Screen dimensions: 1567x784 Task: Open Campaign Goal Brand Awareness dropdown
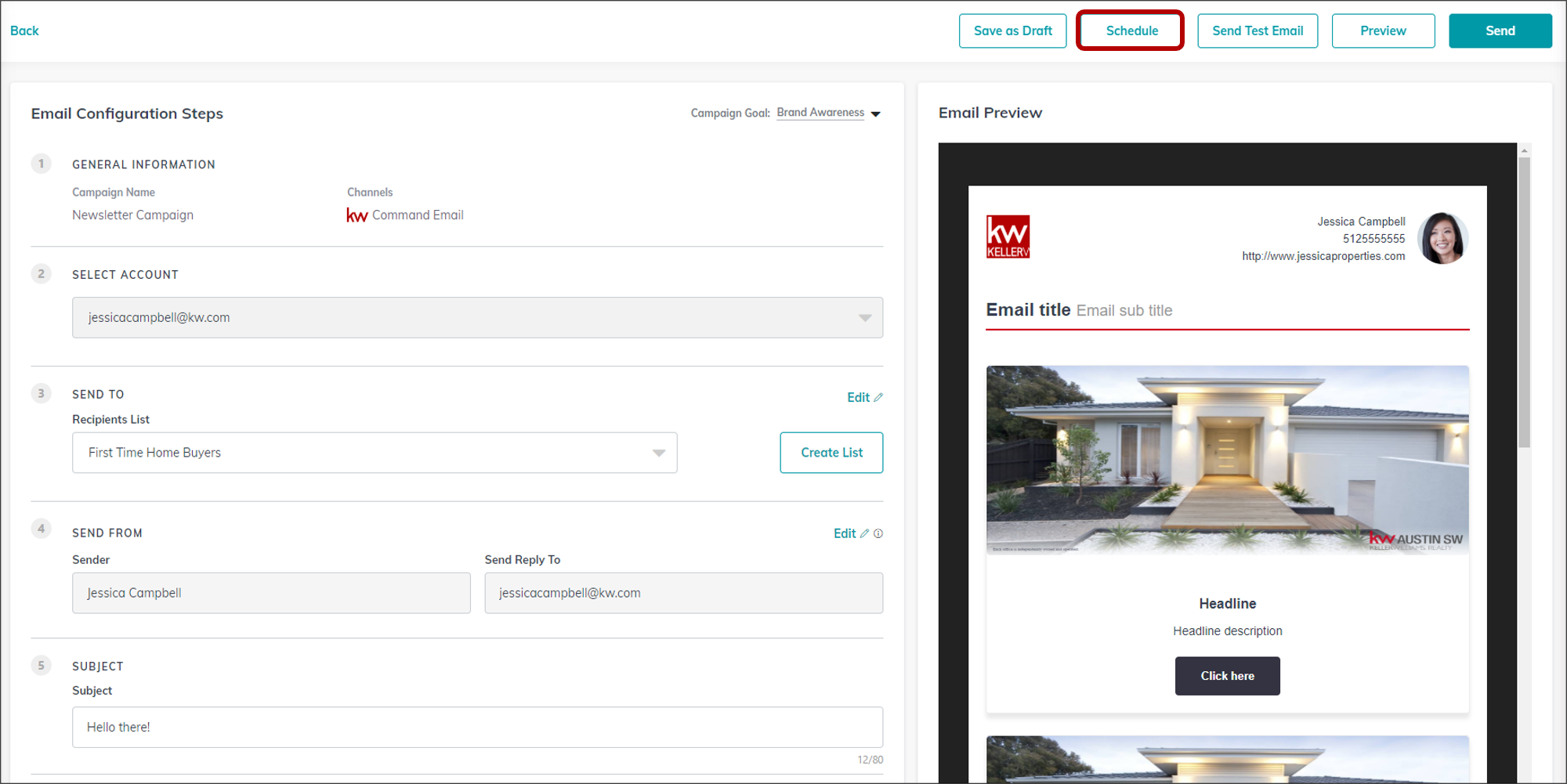tap(820, 113)
